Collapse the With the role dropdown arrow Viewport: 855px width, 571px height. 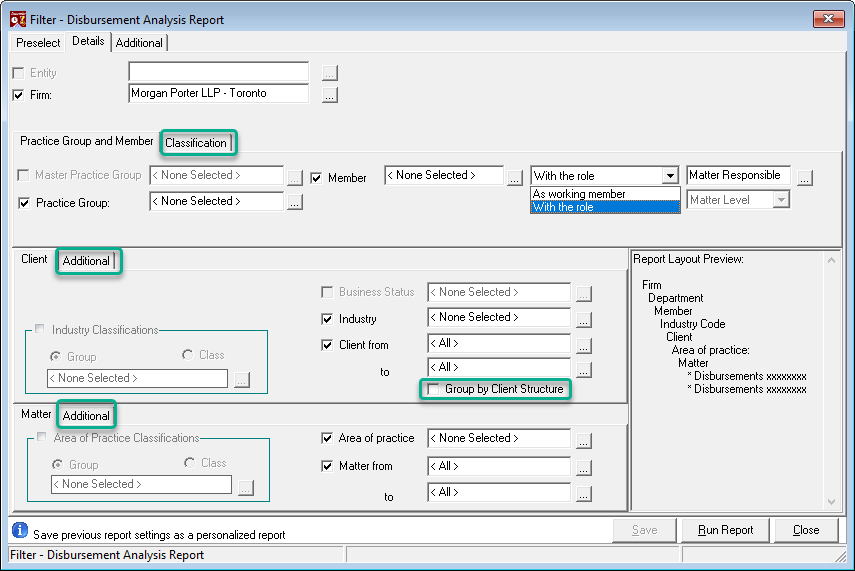[x=670, y=176]
